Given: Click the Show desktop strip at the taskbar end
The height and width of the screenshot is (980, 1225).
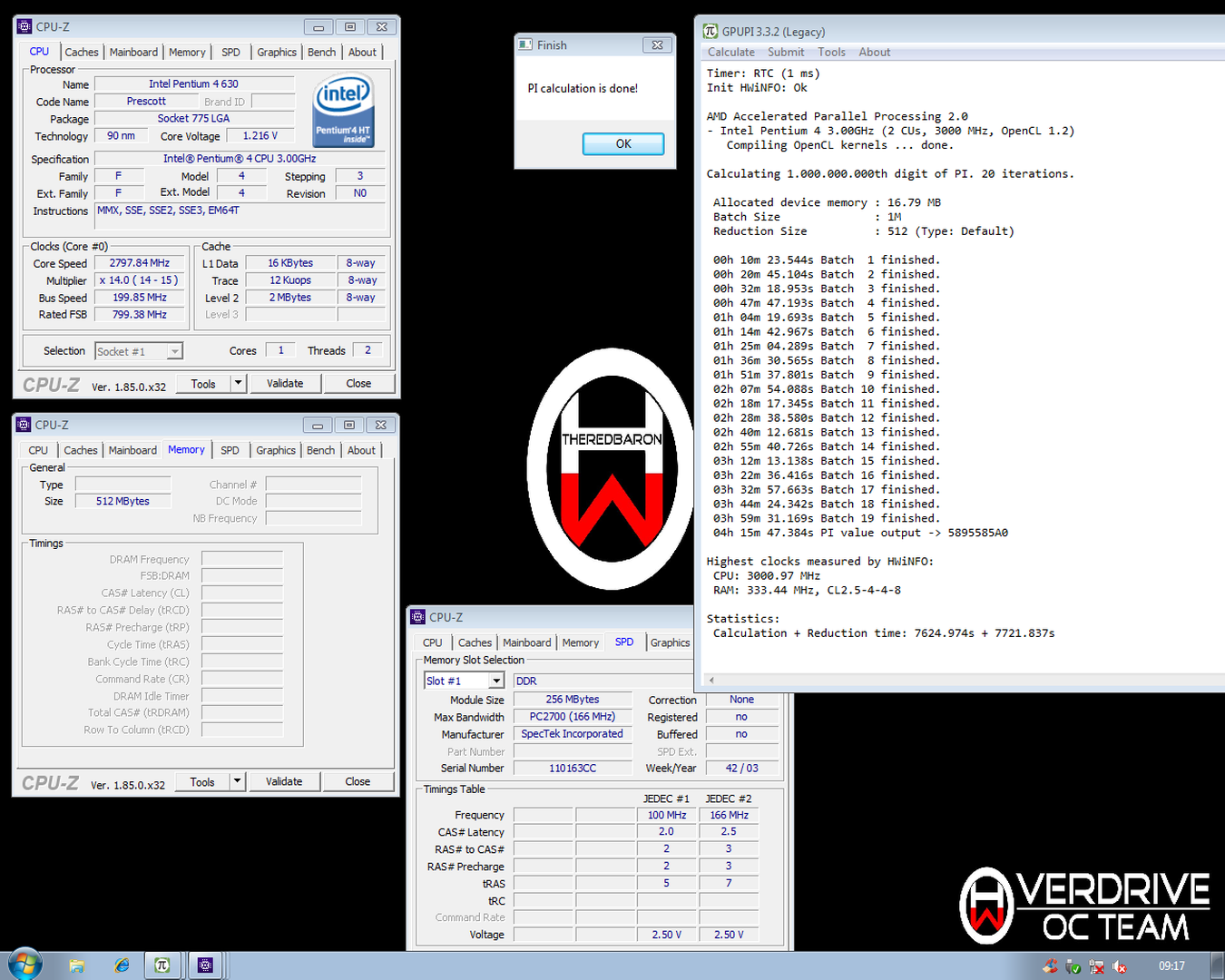Looking at the screenshot, I should coord(1218,965).
